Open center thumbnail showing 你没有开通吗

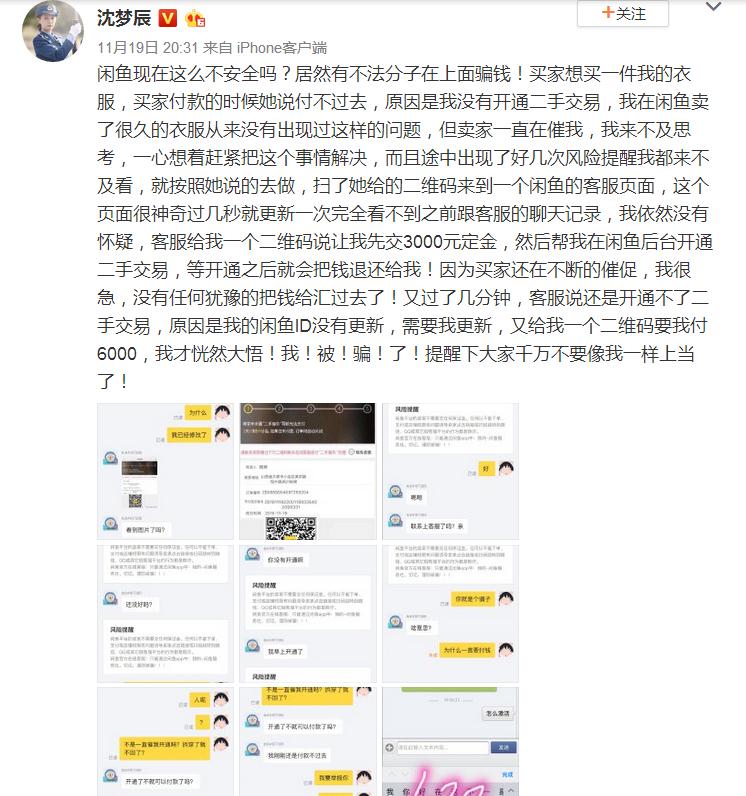(x=308, y=614)
